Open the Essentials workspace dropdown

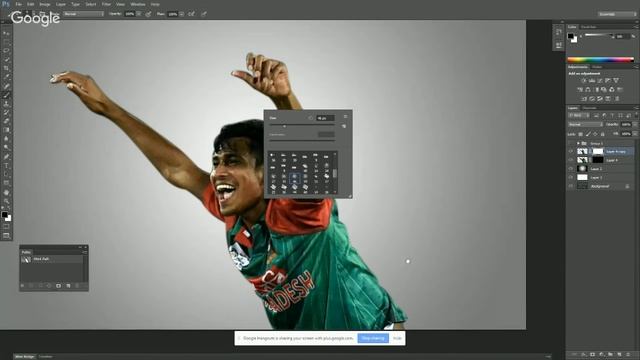pyautogui.click(x=617, y=14)
